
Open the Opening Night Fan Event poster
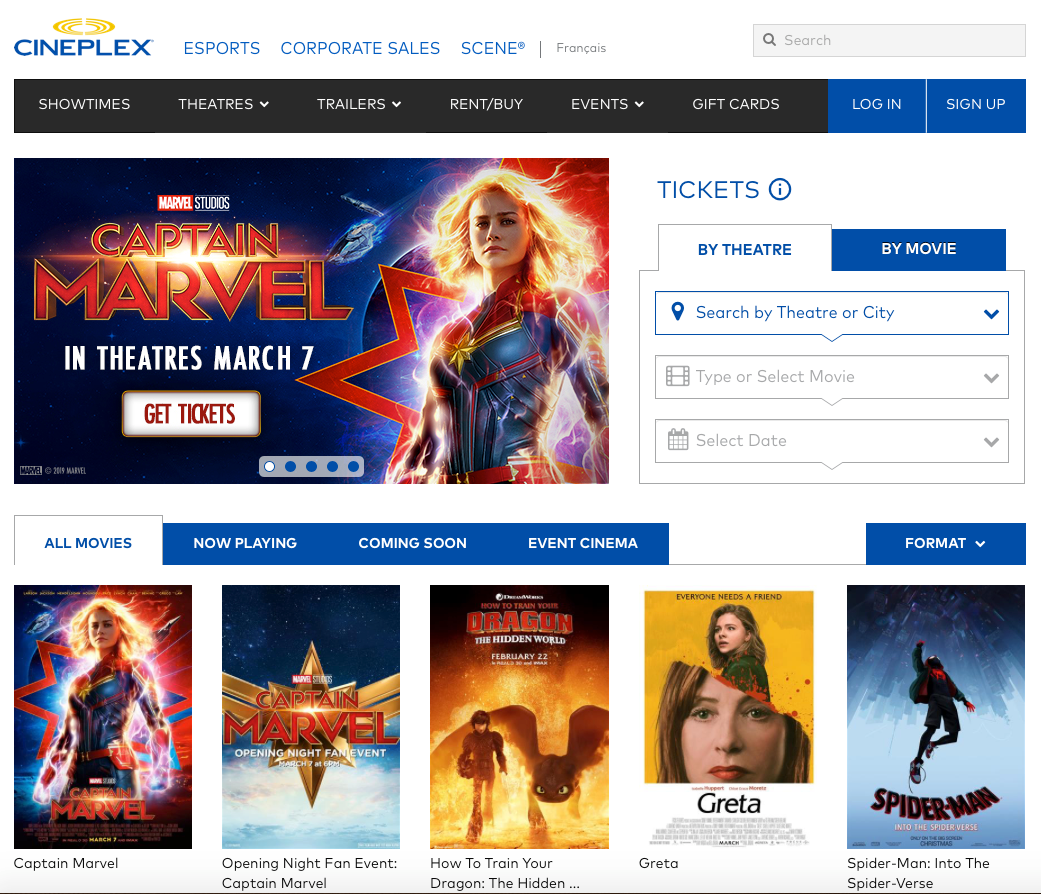[311, 717]
